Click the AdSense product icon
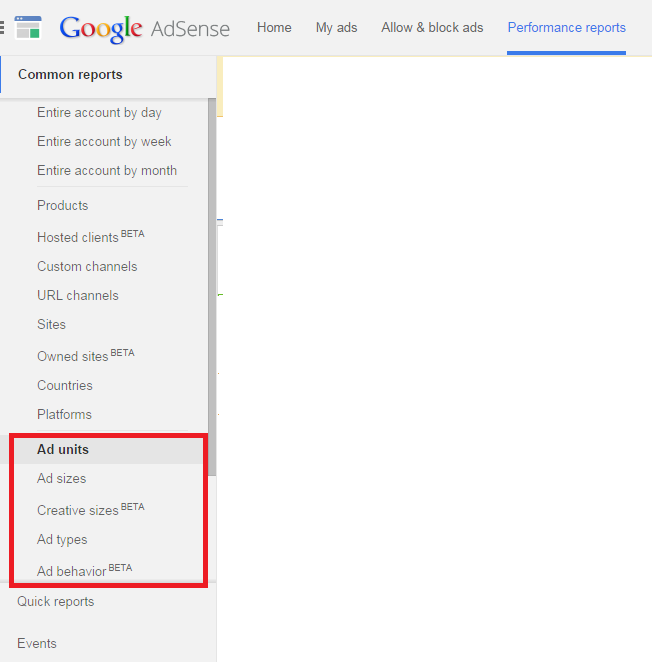This screenshot has height=662, width=652. point(28,27)
